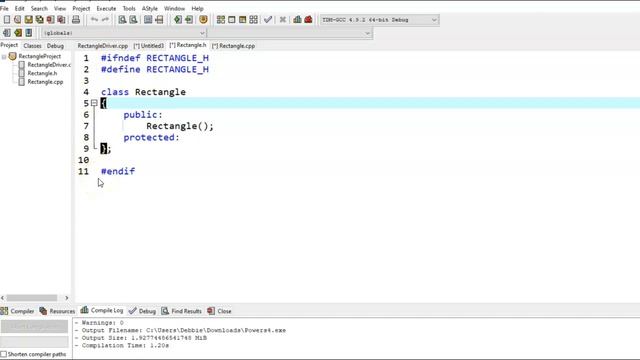Click the first icon in second toolbar row
640x360 pixels.
[7, 33]
